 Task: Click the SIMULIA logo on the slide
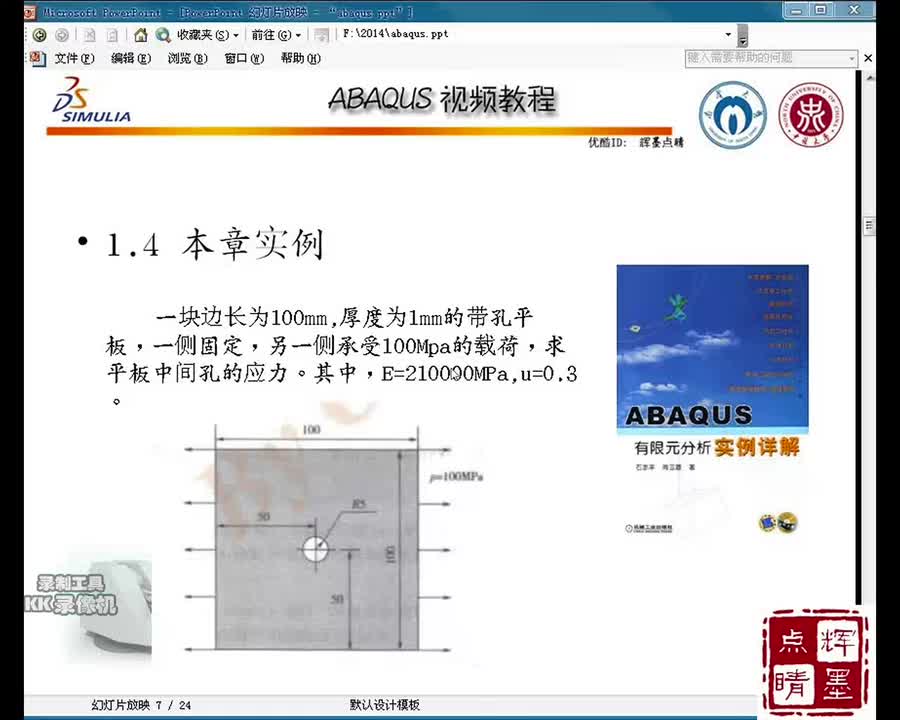(x=92, y=100)
